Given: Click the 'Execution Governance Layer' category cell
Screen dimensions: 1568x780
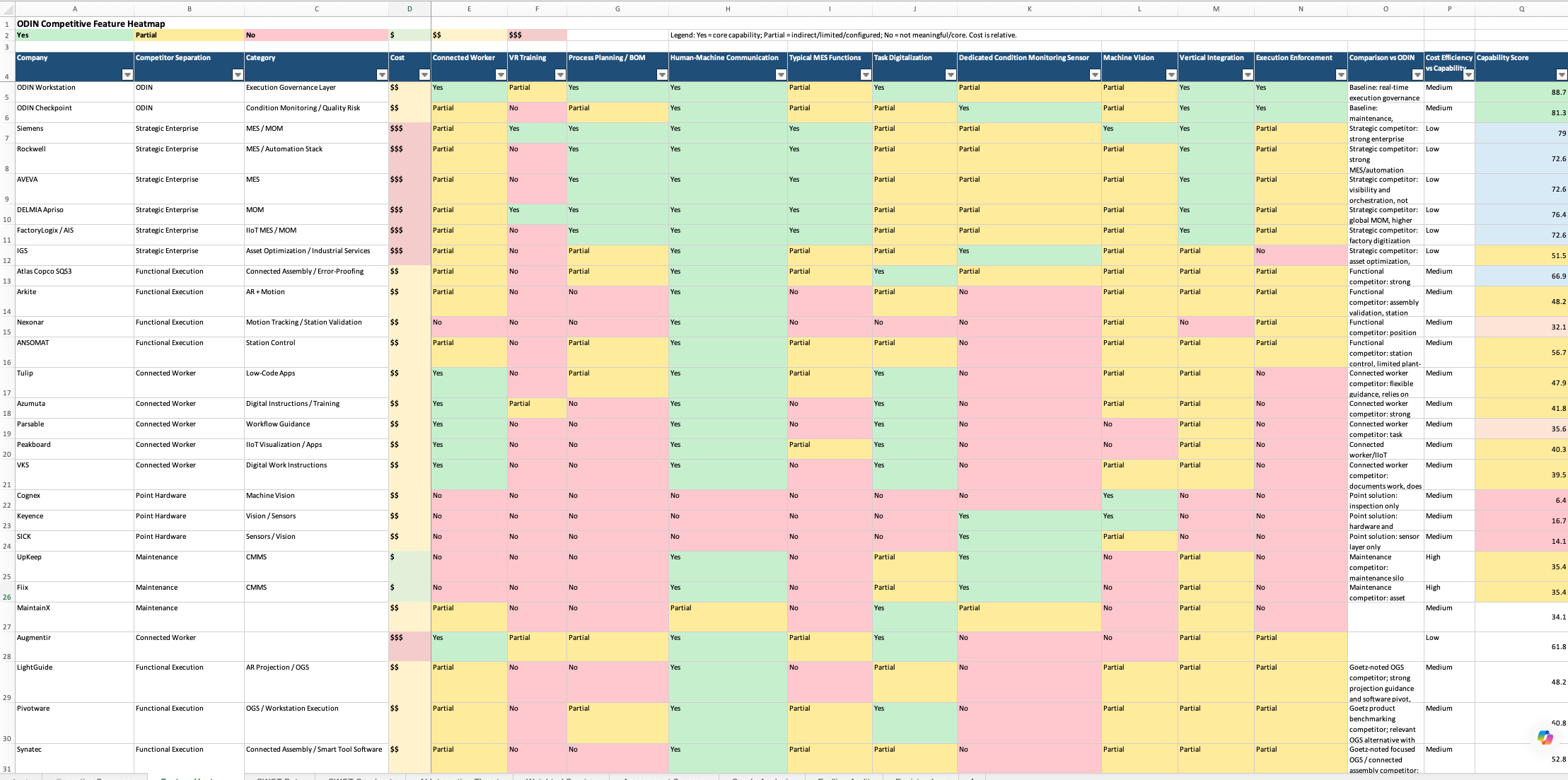Looking at the screenshot, I should point(316,92).
